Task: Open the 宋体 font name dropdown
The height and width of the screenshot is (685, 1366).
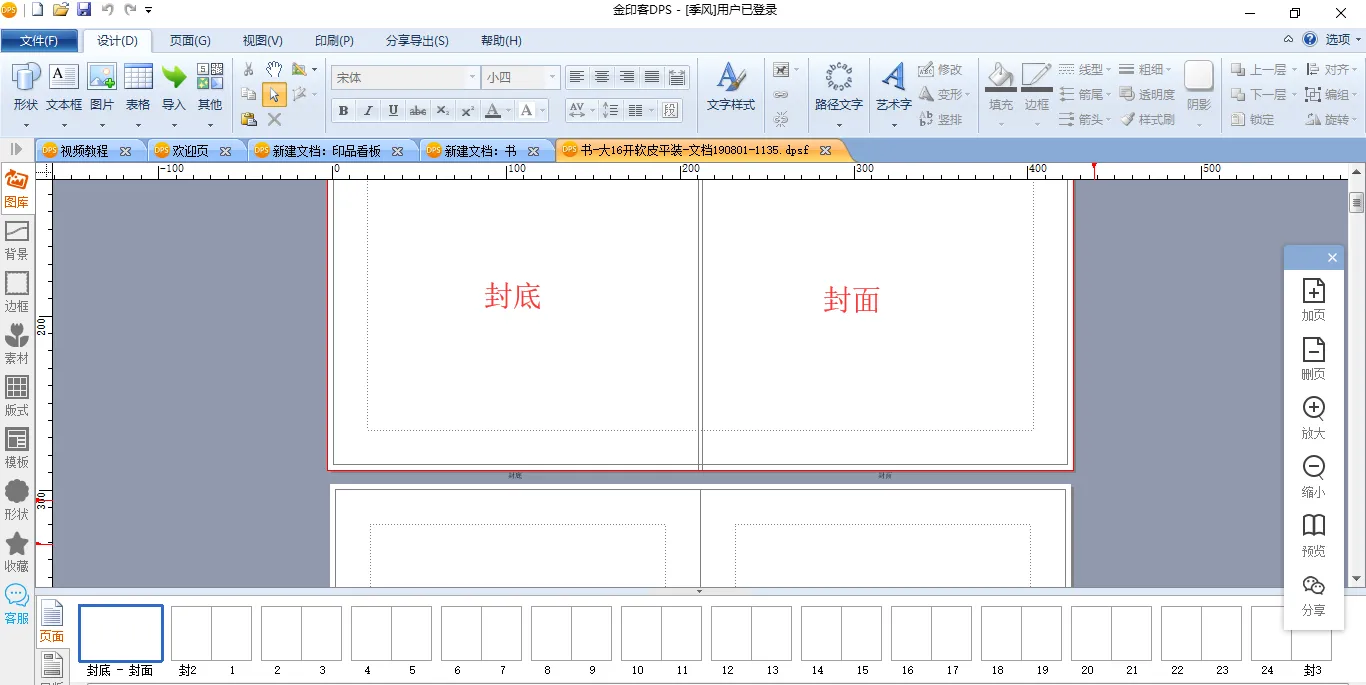Action: pos(473,78)
